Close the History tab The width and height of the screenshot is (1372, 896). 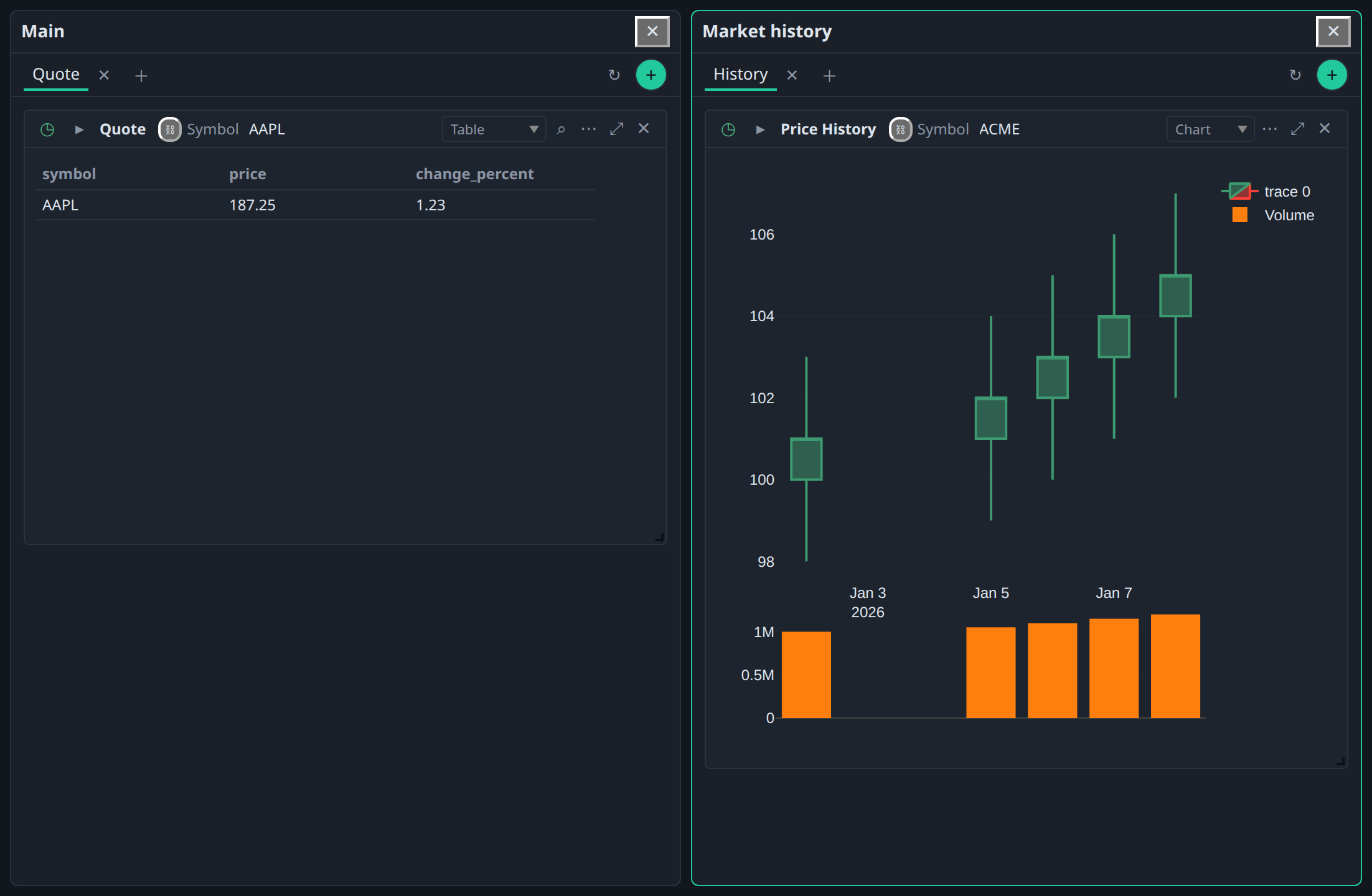coord(792,75)
